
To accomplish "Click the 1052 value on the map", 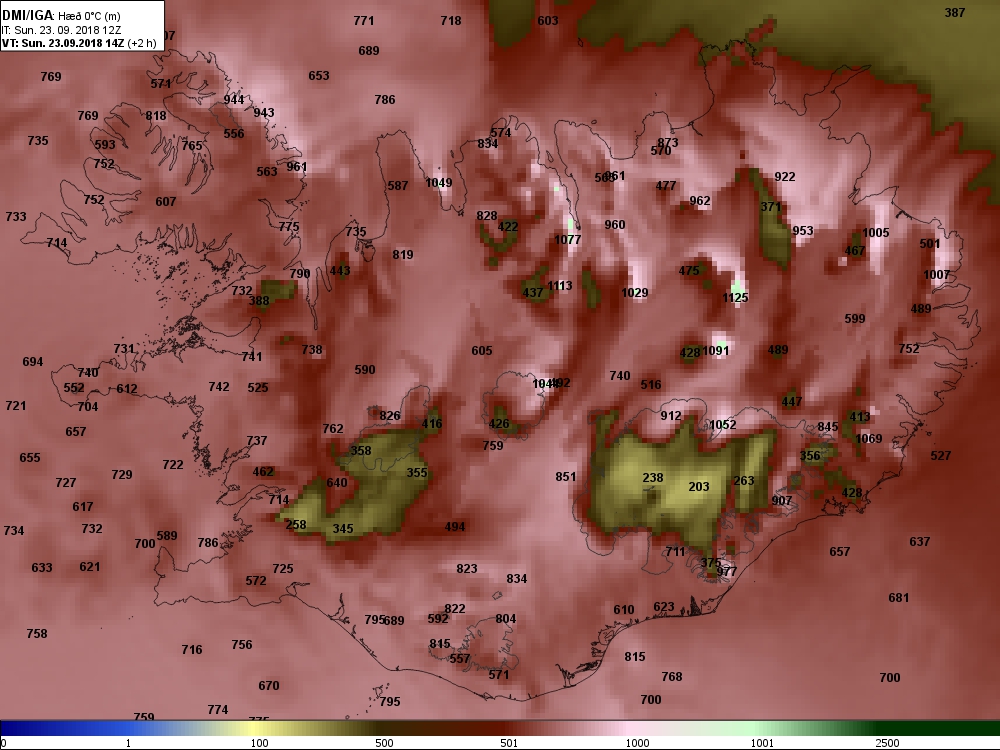I will click(x=723, y=424).
